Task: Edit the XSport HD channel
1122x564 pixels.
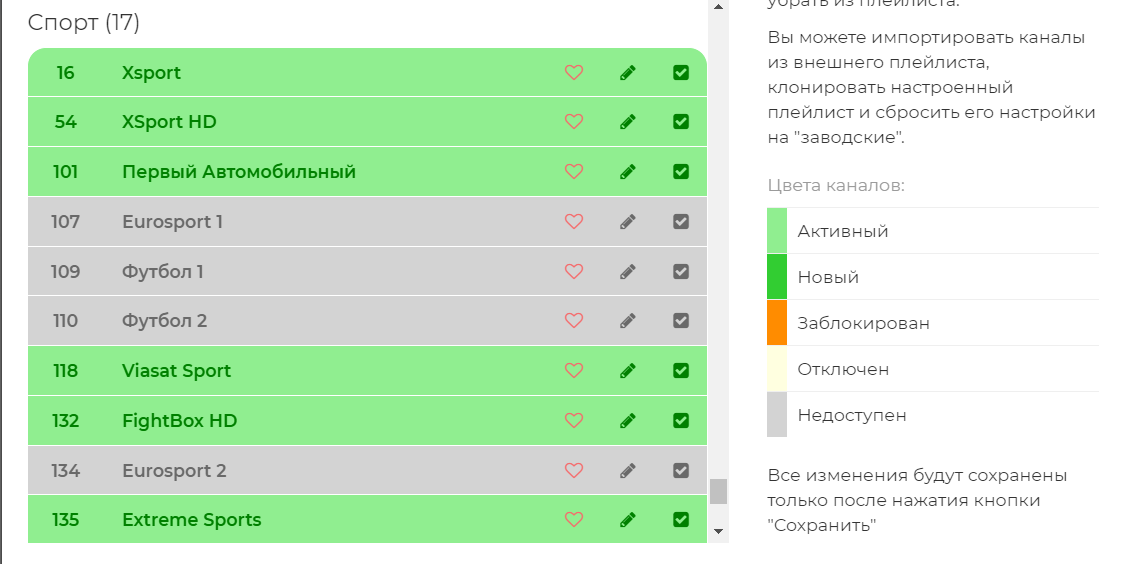Action: pyautogui.click(x=628, y=122)
